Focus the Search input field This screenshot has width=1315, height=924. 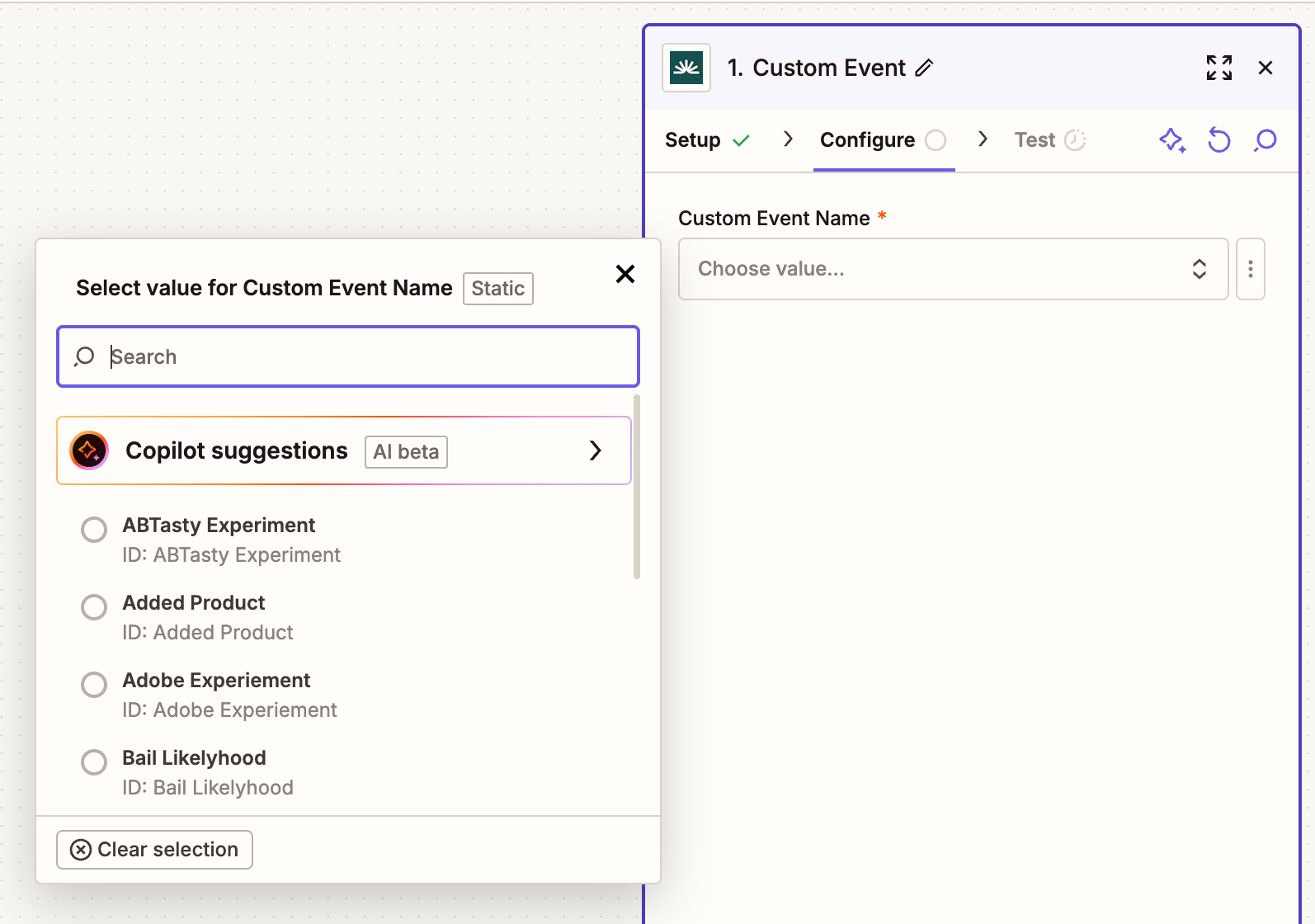pyautogui.click(x=363, y=356)
